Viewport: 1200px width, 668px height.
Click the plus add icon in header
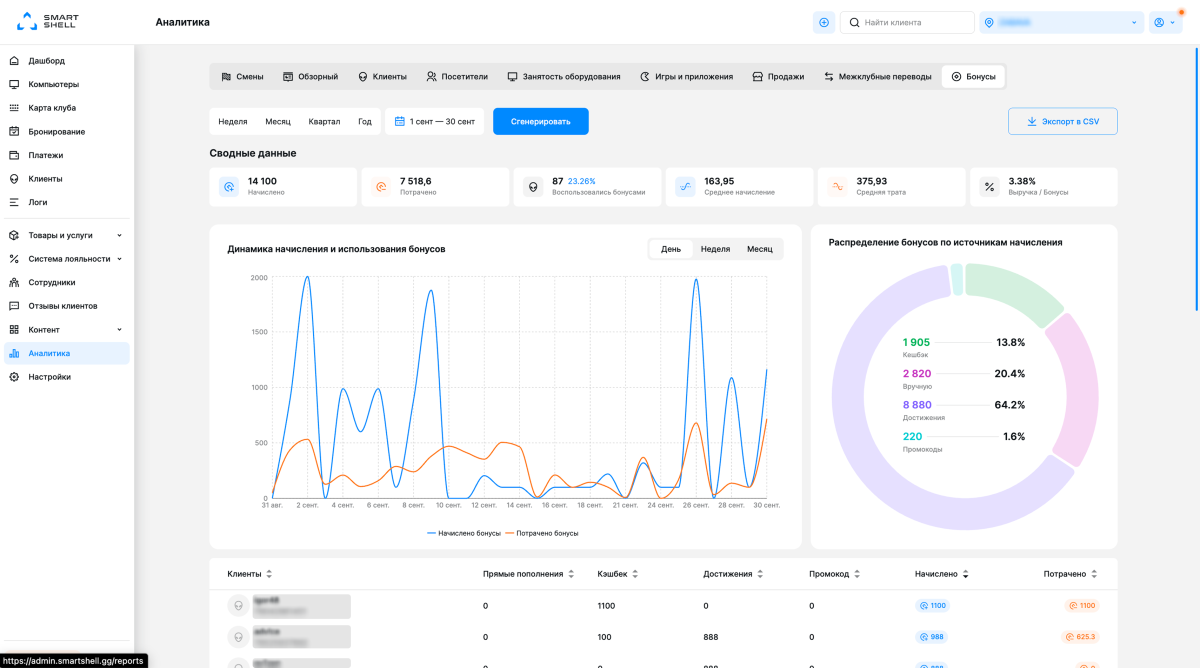[824, 22]
